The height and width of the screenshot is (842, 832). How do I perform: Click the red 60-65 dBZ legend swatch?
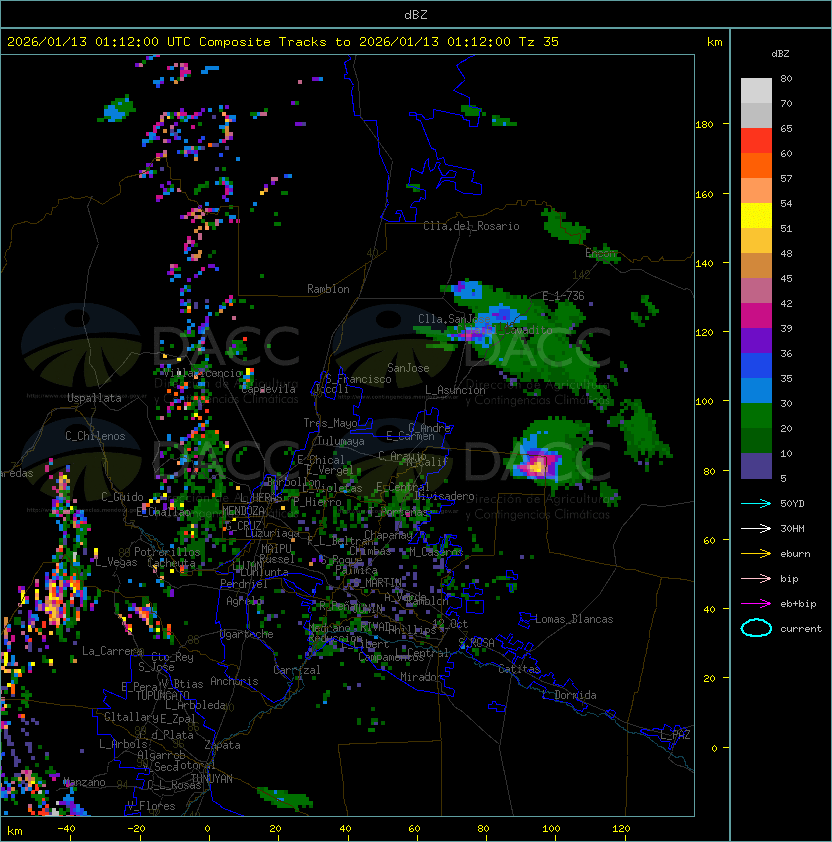coord(756,141)
